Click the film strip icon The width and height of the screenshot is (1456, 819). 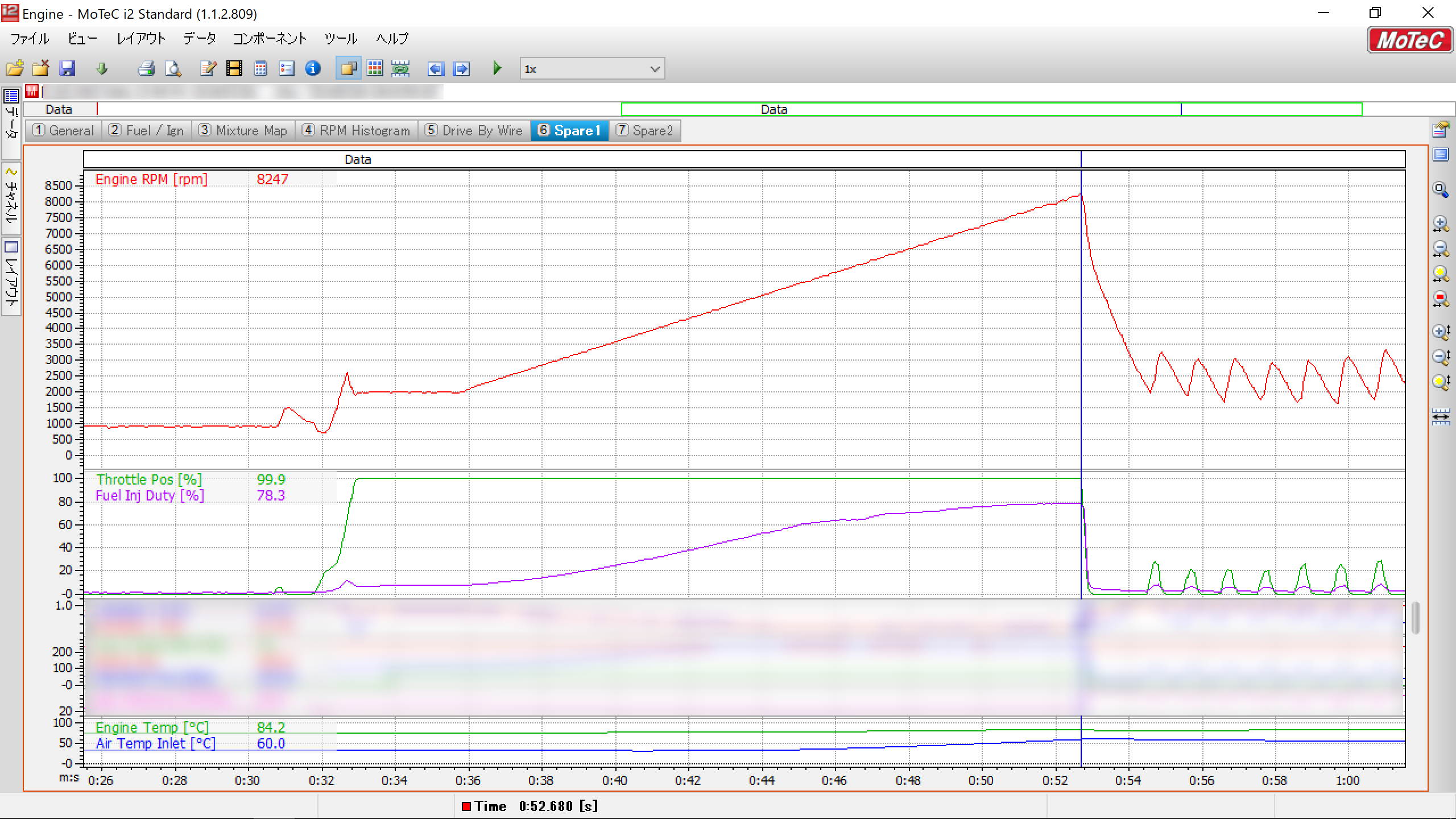(x=234, y=69)
